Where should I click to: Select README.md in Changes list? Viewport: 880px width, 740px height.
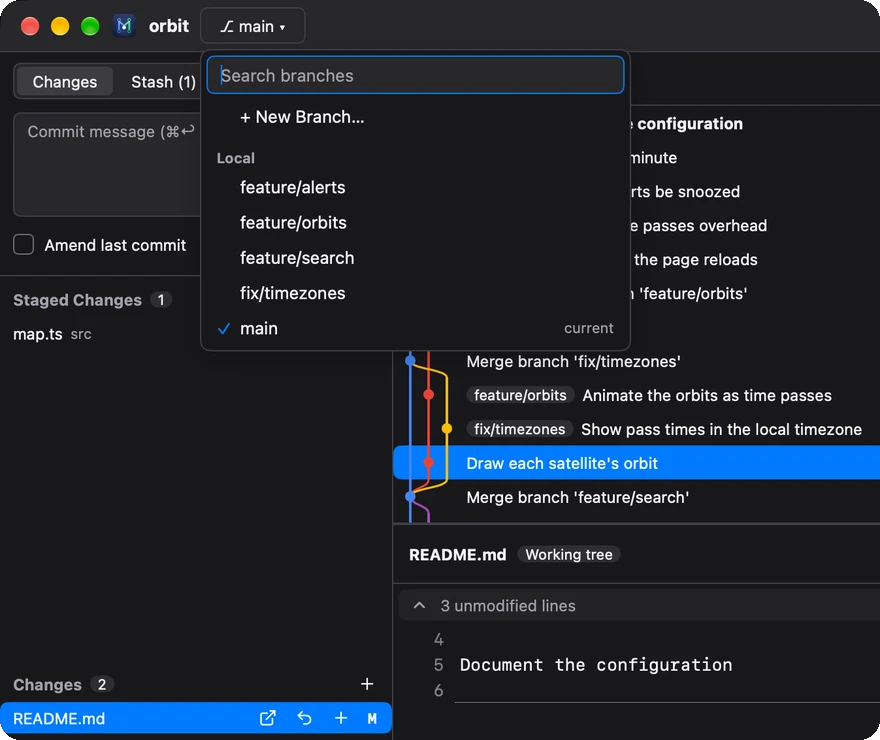(196, 718)
